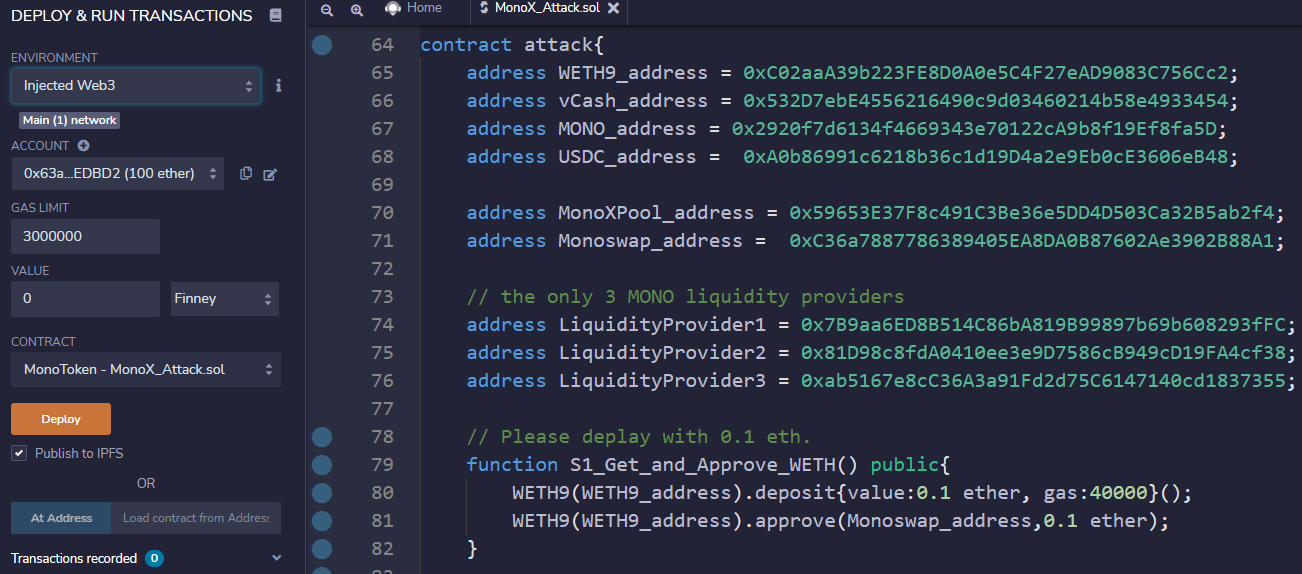Click the LiquidityProvider1 address line

point(881,325)
